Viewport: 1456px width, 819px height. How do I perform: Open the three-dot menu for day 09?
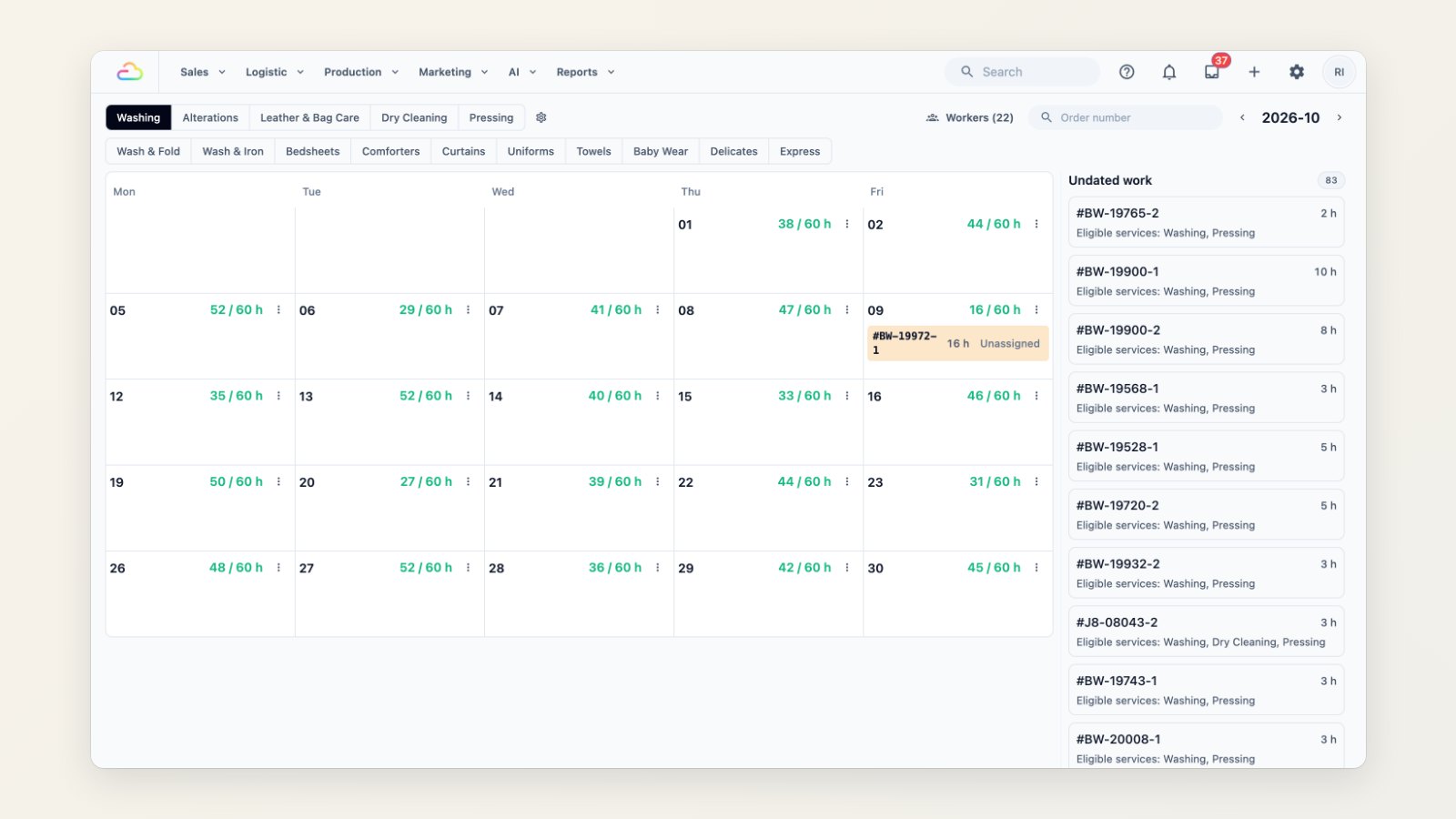(1036, 310)
